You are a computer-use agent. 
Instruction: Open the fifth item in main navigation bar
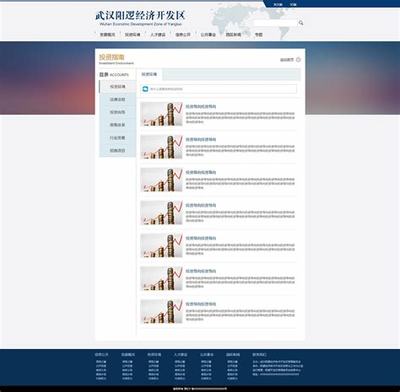click(x=208, y=34)
